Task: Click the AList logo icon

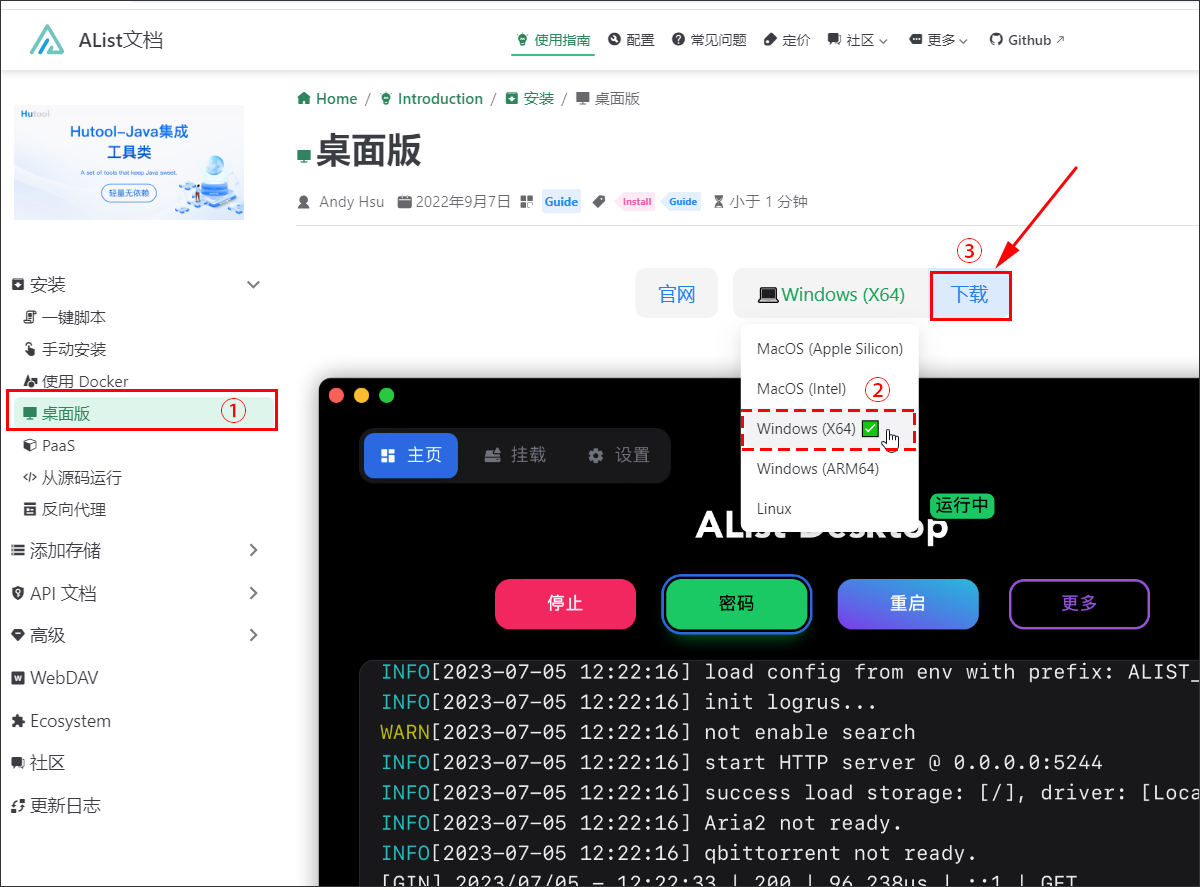Action: (47, 40)
